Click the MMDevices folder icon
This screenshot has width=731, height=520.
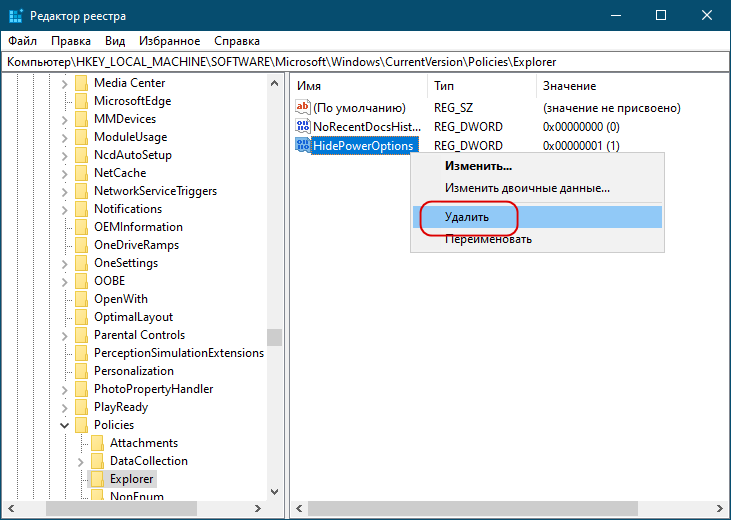click(x=81, y=119)
